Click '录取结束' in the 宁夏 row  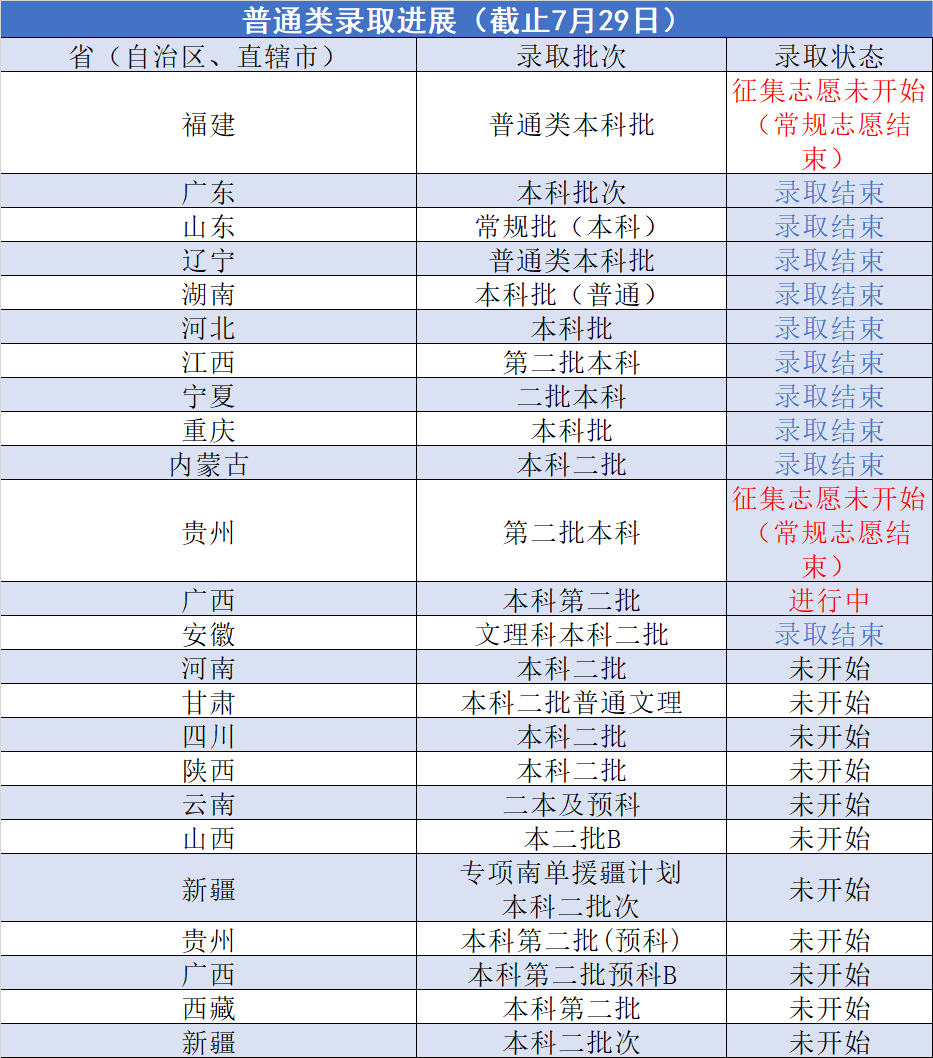(829, 396)
